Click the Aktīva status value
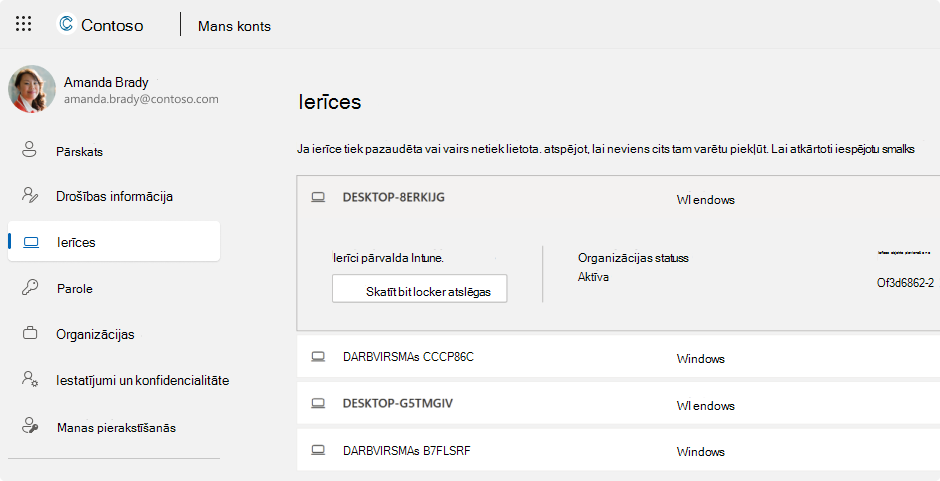The width and height of the screenshot is (940, 481). [593, 276]
